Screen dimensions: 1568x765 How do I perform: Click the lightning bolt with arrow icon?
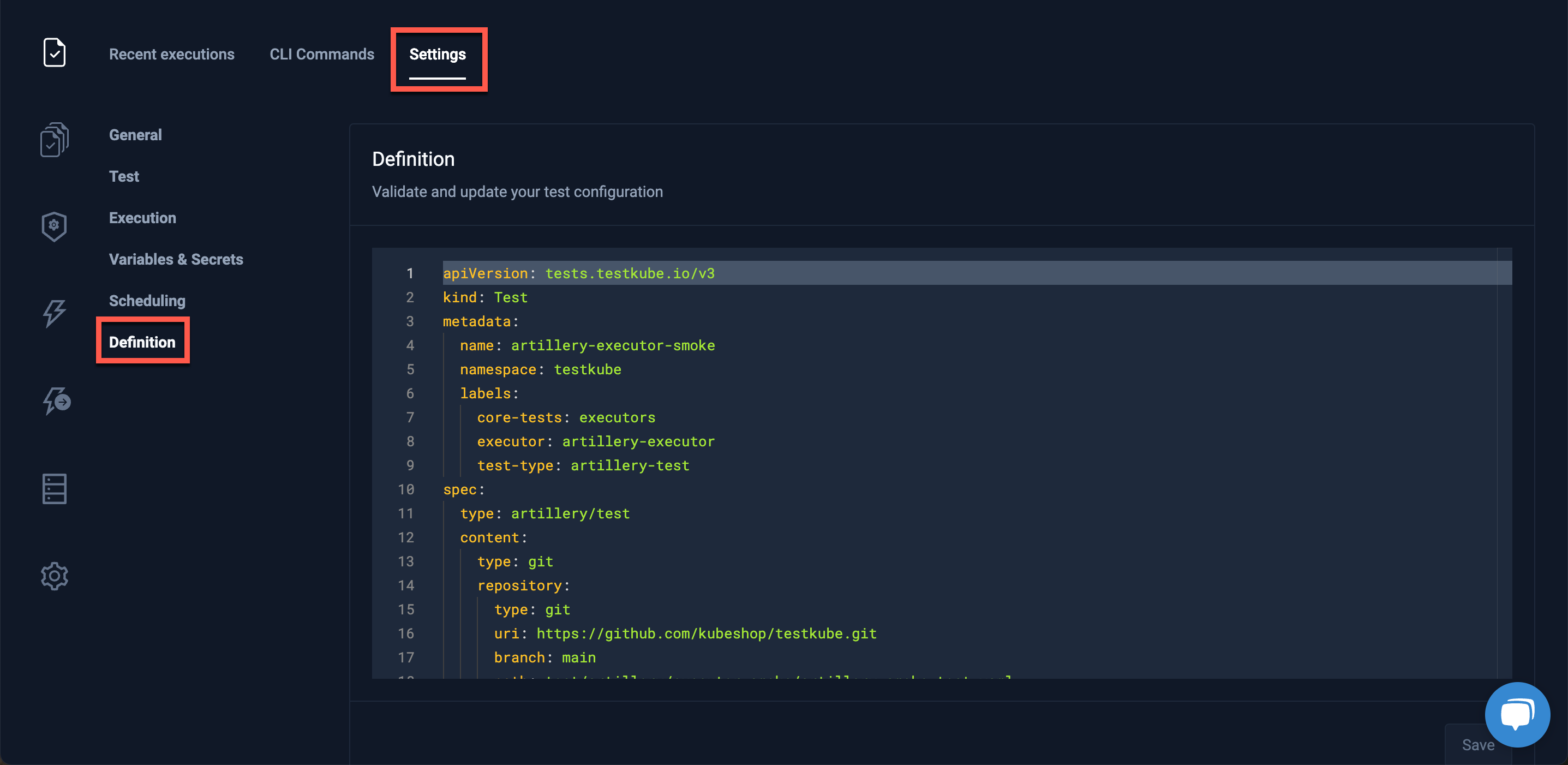(x=56, y=401)
